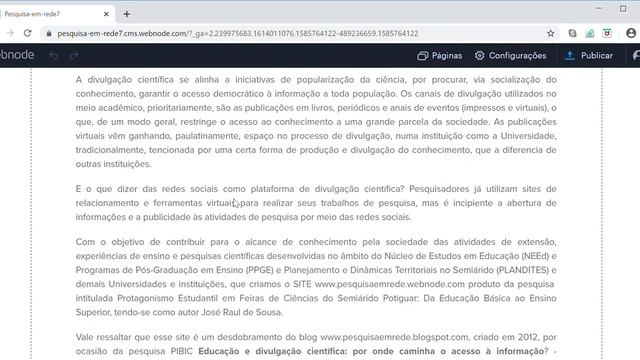This screenshot has height=360, width=640.
Task: Click the site security lock icon
Action: (x=49, y=33)
